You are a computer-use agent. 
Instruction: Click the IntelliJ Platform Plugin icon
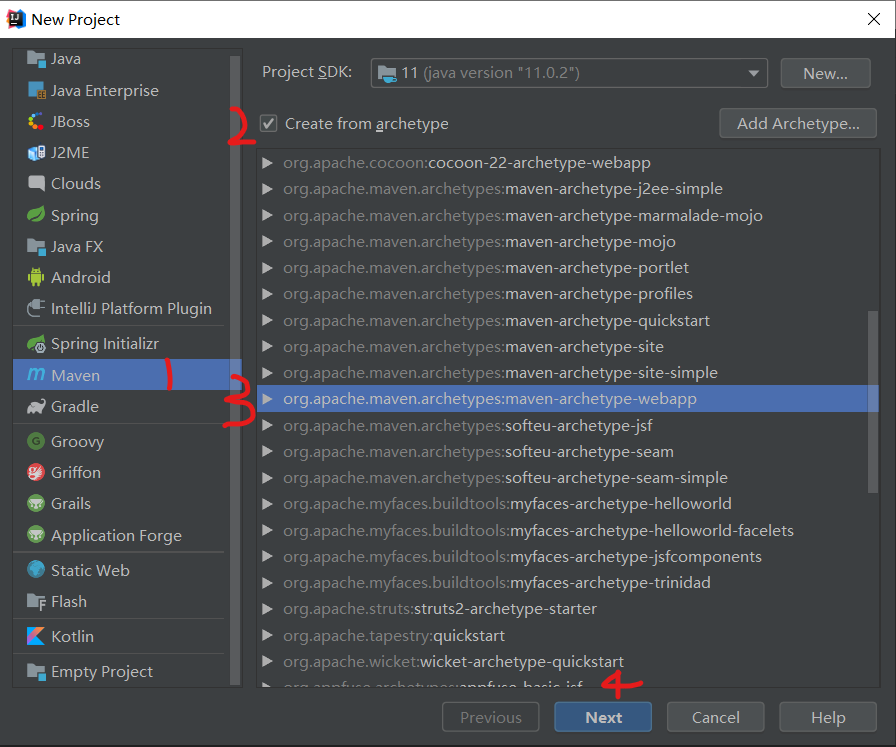coord(36,308)
